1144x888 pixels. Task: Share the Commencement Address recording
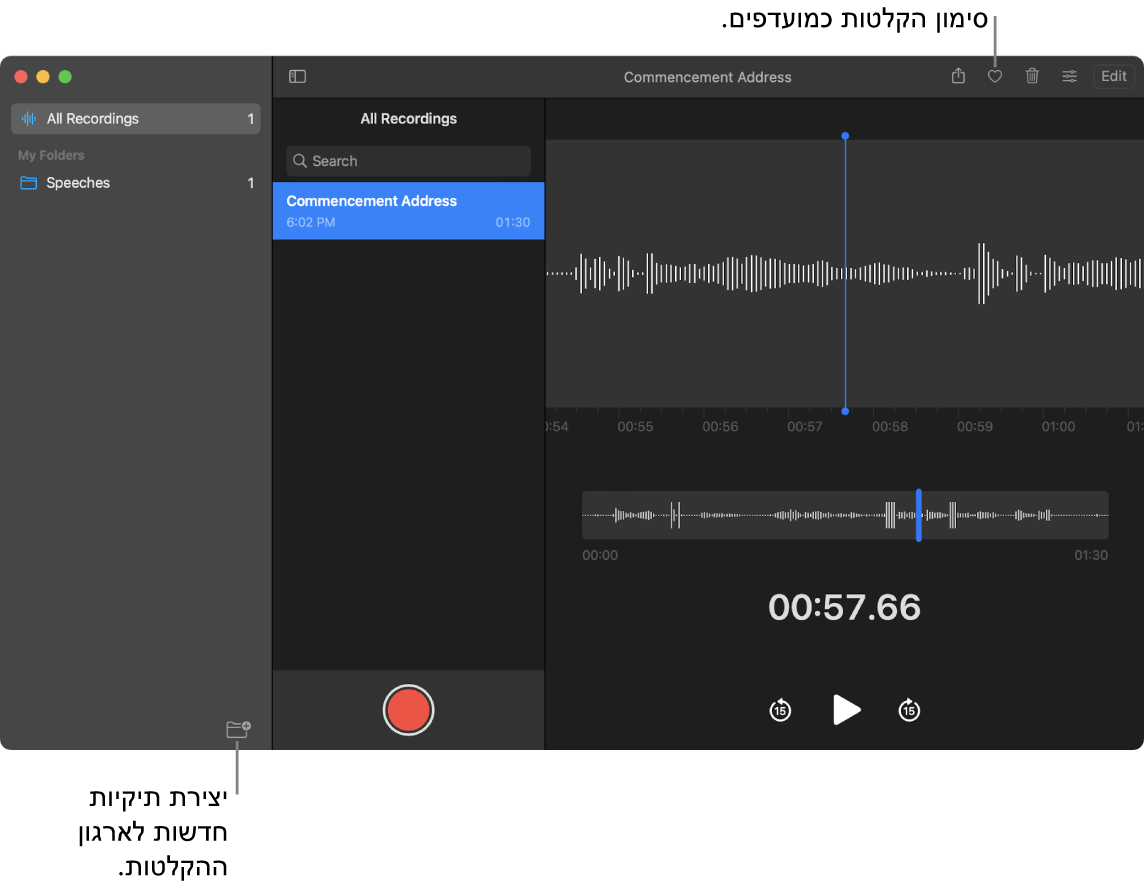coord(958,76)
